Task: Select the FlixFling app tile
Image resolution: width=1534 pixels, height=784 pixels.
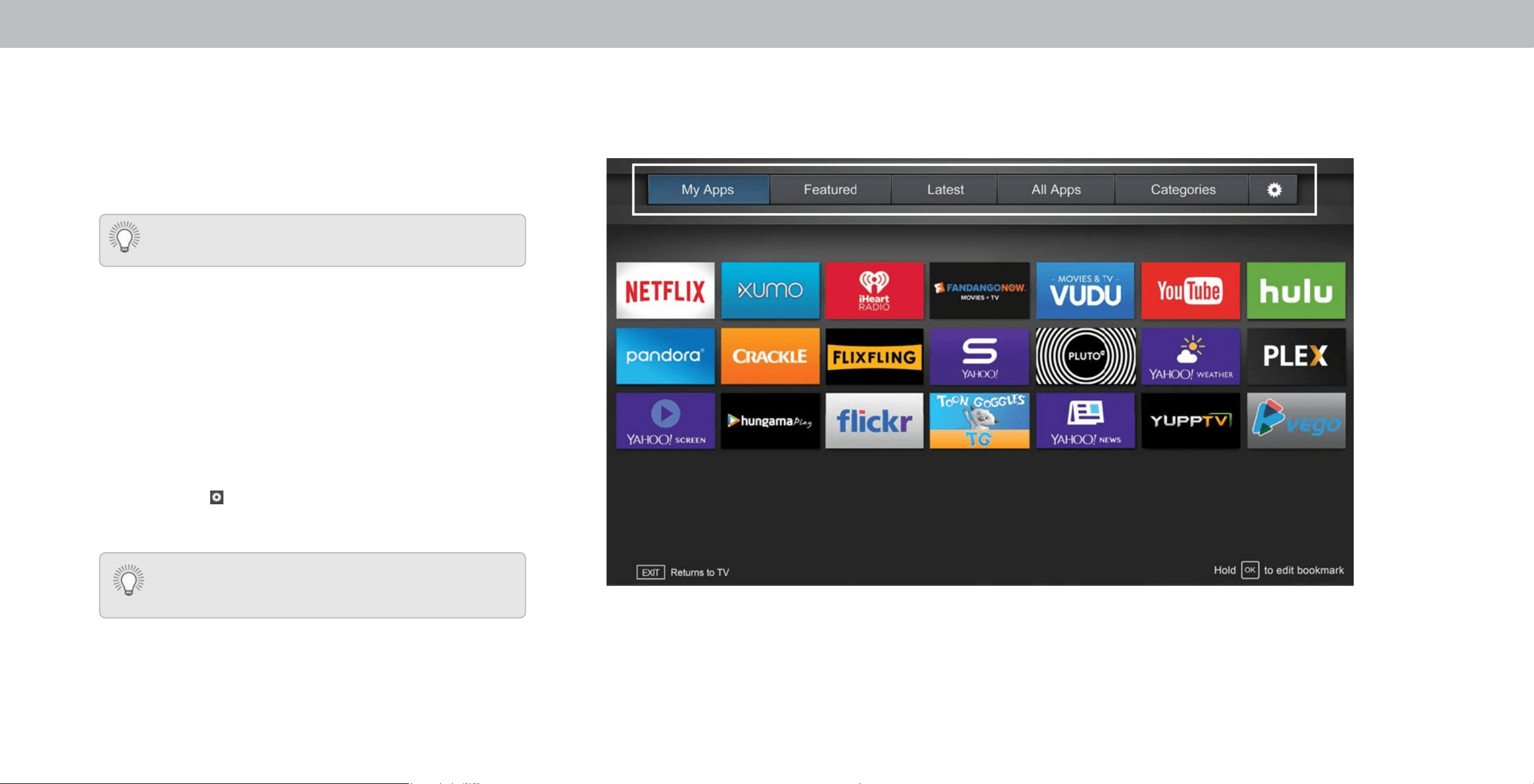Action: (875, 356)
